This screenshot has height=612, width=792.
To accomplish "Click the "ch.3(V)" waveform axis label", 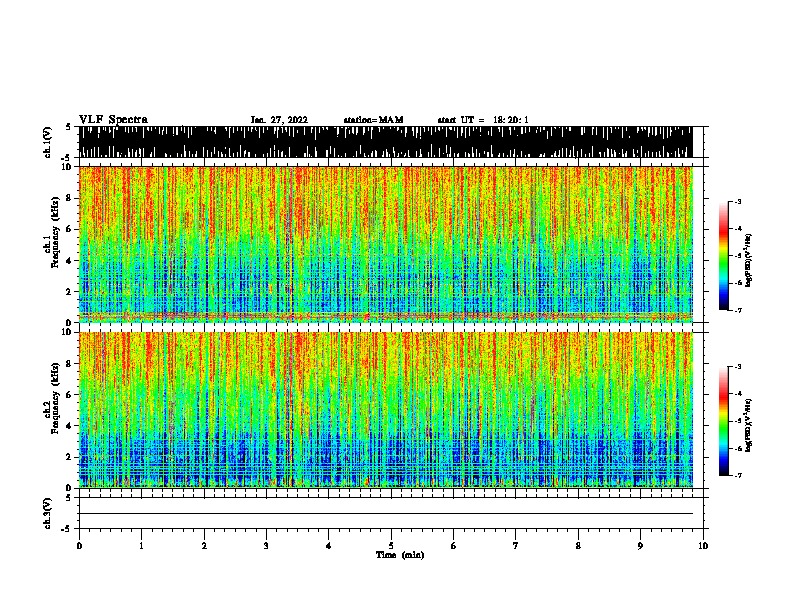I will coord(48,513).
